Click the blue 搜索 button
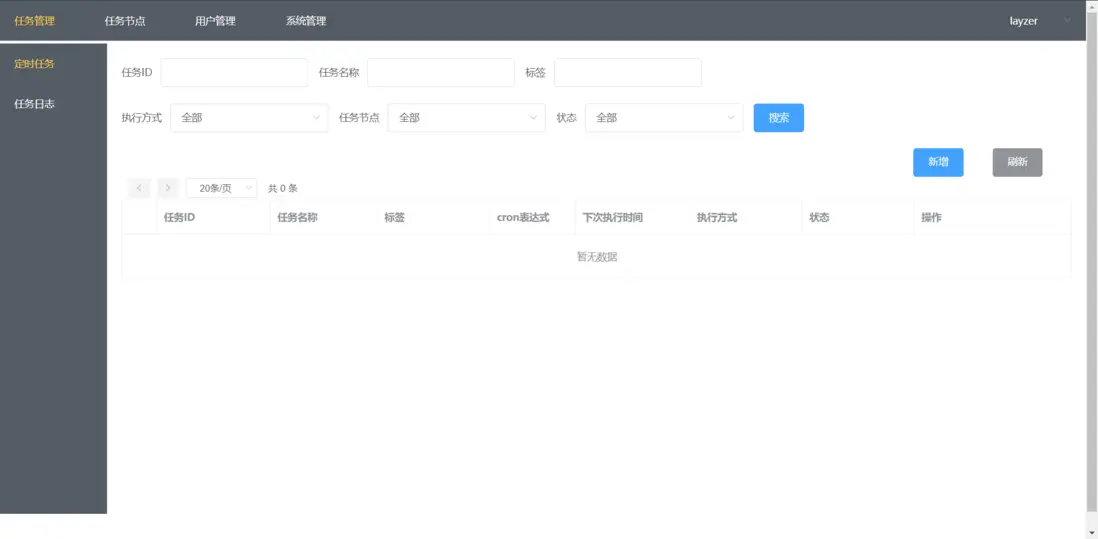The width and height of the screenshot is (1098, 539). coord(779,118)
